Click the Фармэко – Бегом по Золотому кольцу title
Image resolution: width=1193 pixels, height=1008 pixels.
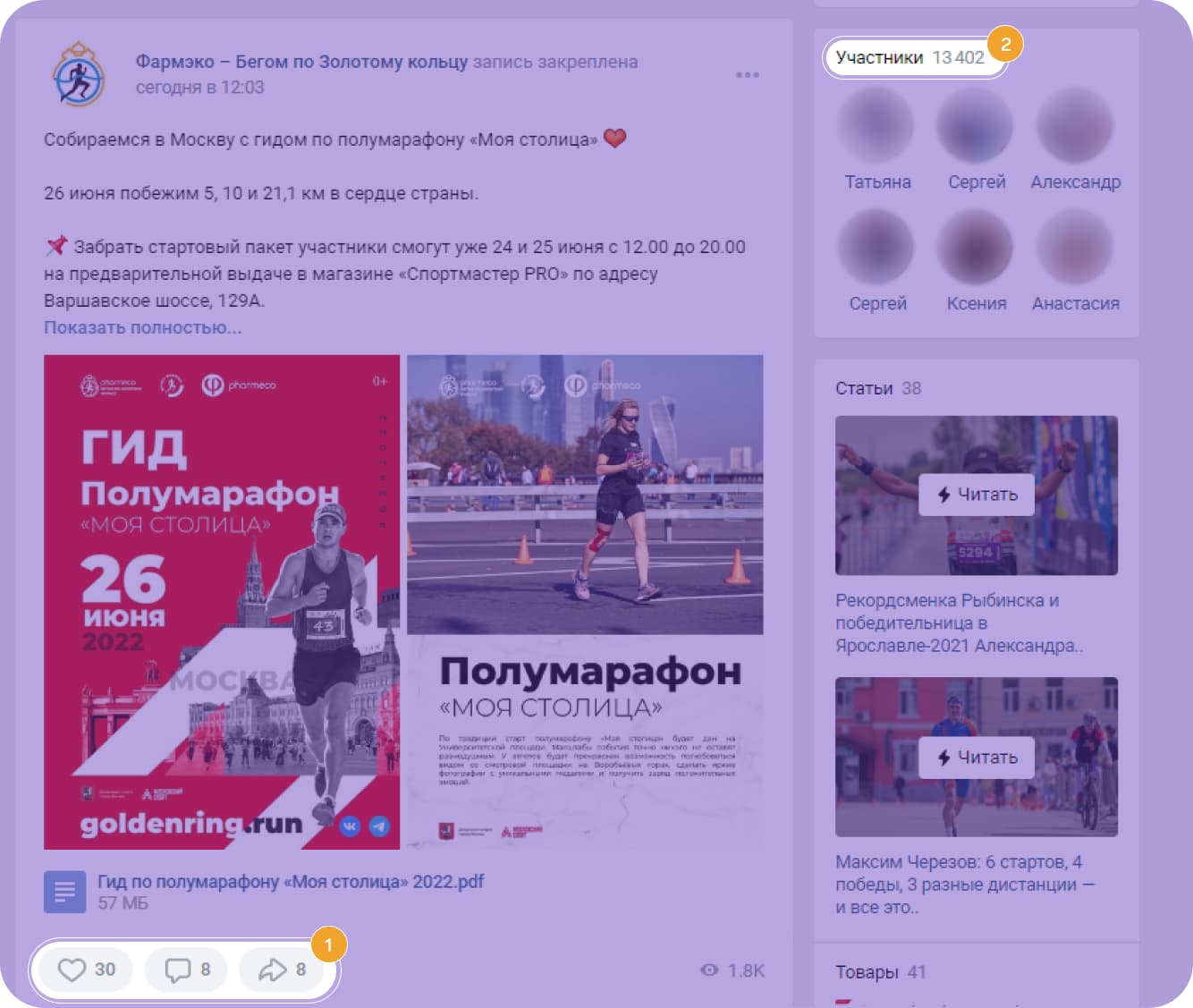pos(301,62)
